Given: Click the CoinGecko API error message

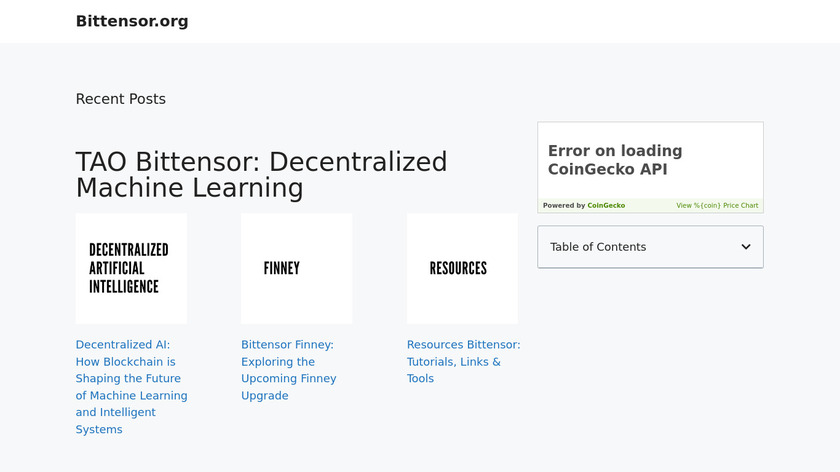Looking at the screenshot, I should click(x=614, y=160).
